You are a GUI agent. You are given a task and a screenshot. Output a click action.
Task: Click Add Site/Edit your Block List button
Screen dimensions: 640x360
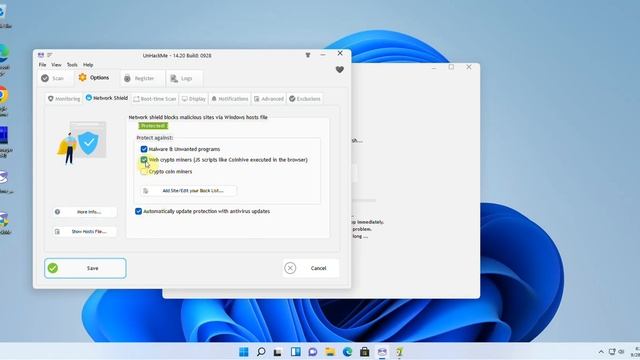(x=188, y=191)
